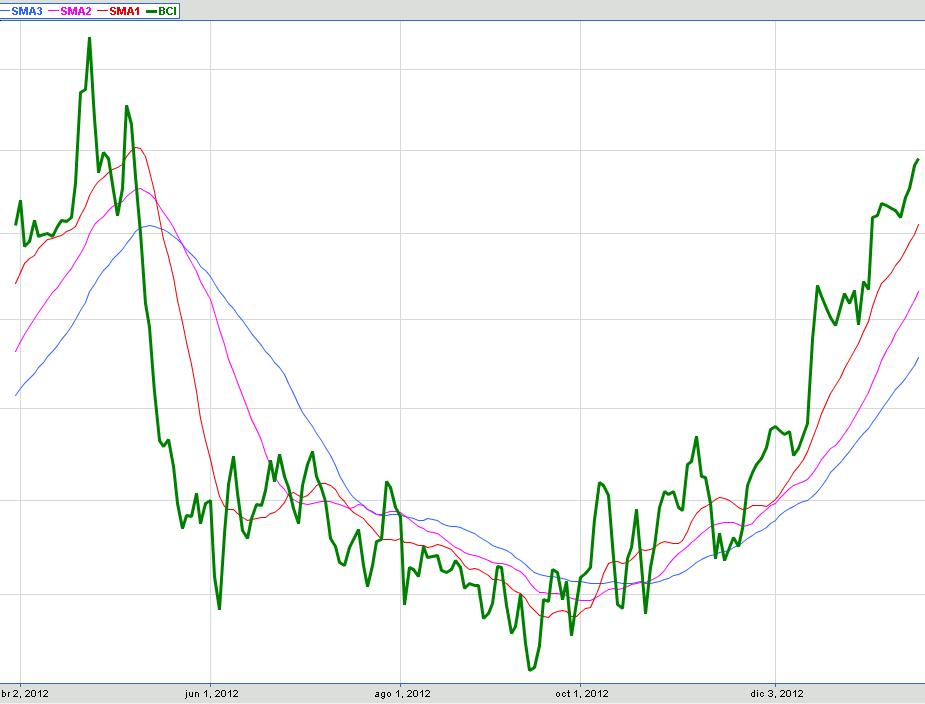925x704 pixels.
Task: Click the SMA2 legend label
Action: pyautogui.click(x=76, y=10)
